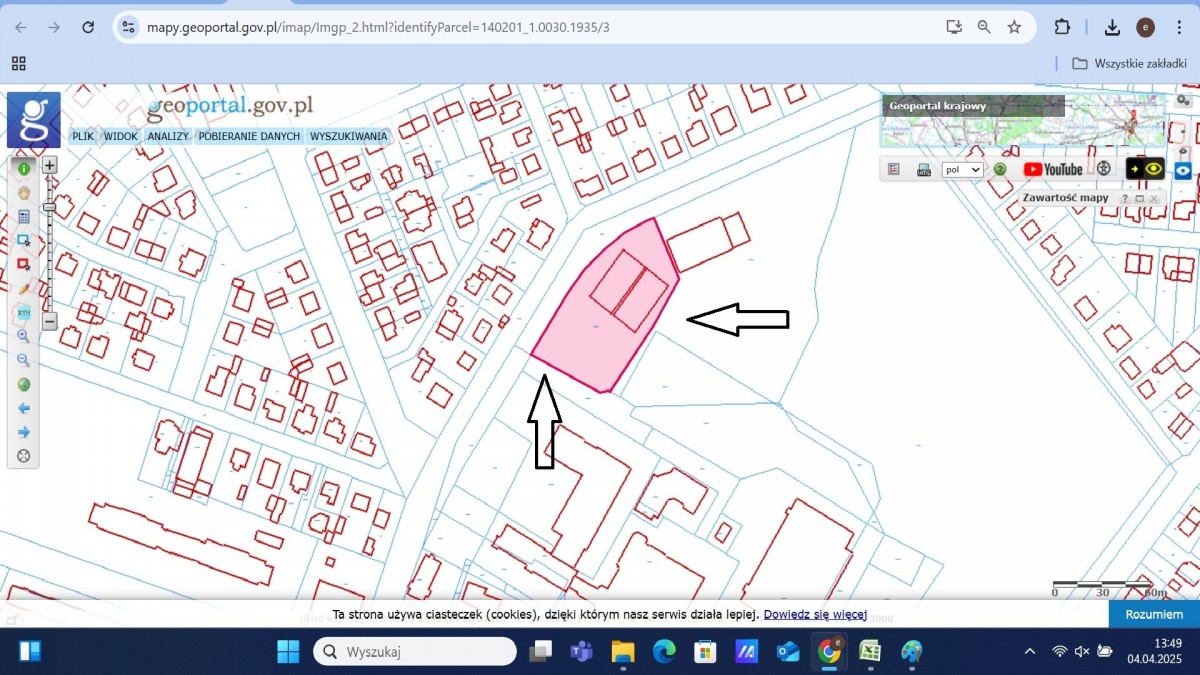1200x675 pixels.
Task: Open the pol language dropdown
Action: (x=963, y=170)
